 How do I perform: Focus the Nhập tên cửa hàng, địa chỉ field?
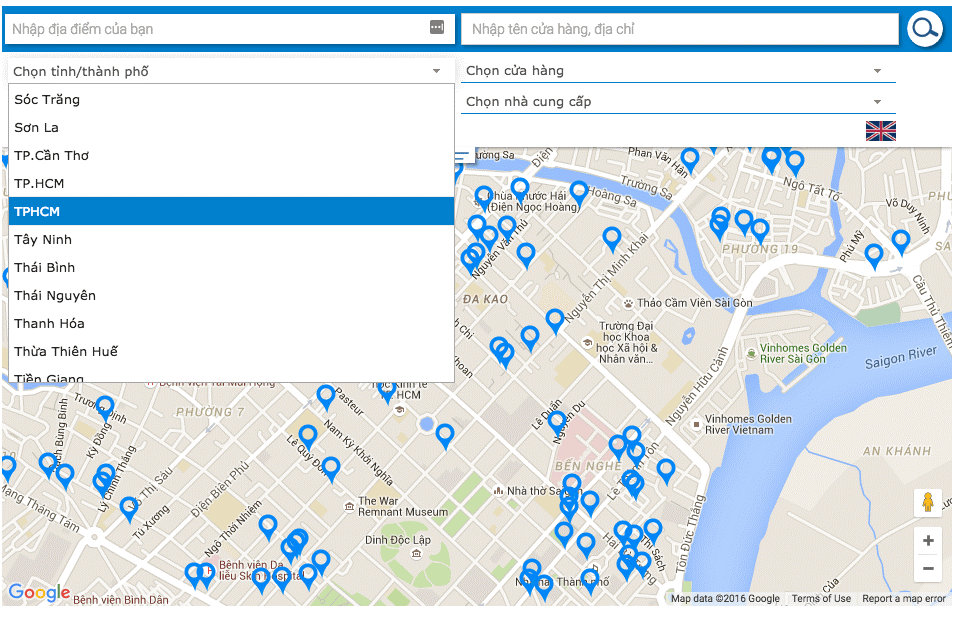tap(680, 29)
